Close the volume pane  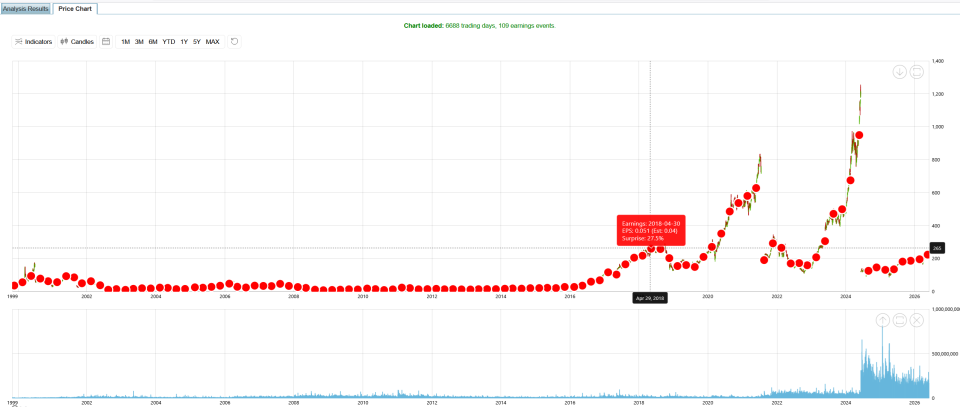[916, 320]
